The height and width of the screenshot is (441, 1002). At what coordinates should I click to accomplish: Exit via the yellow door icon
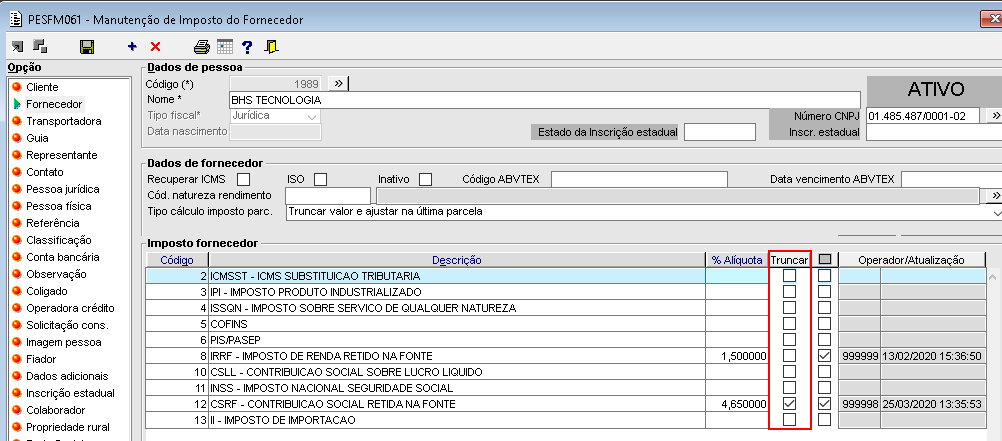pos(272,47)
